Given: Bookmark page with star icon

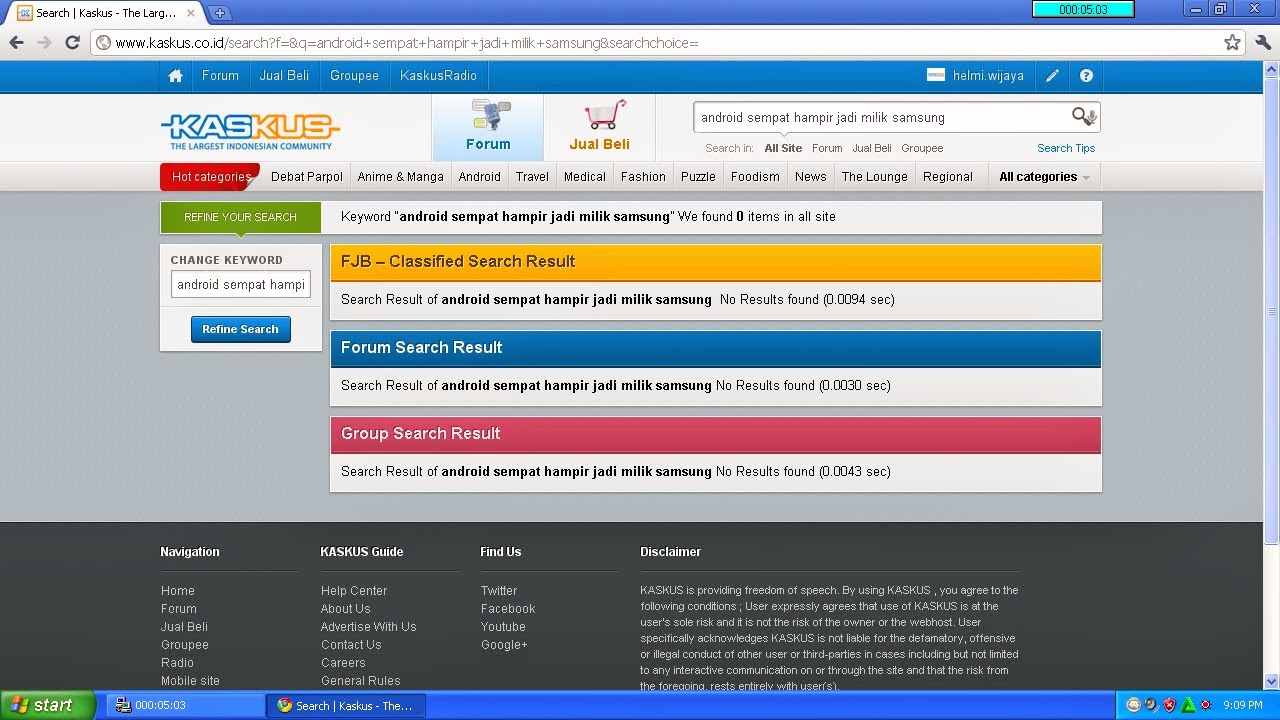Looking at the screenshot, I should coord(1232,43).
